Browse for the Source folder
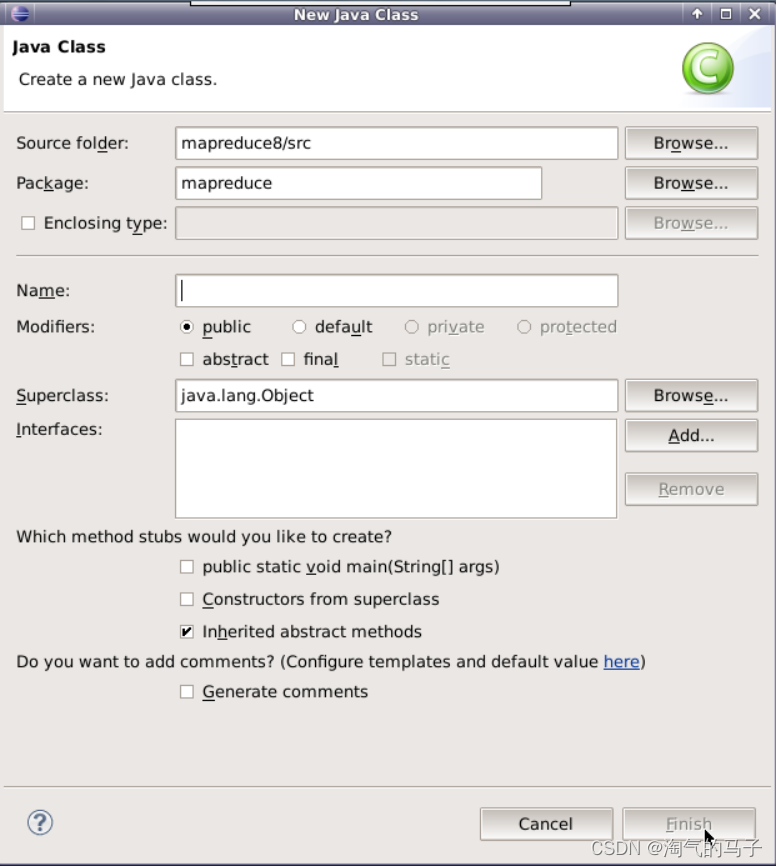This screenshot has height=867, width=777. click(691, 143)
